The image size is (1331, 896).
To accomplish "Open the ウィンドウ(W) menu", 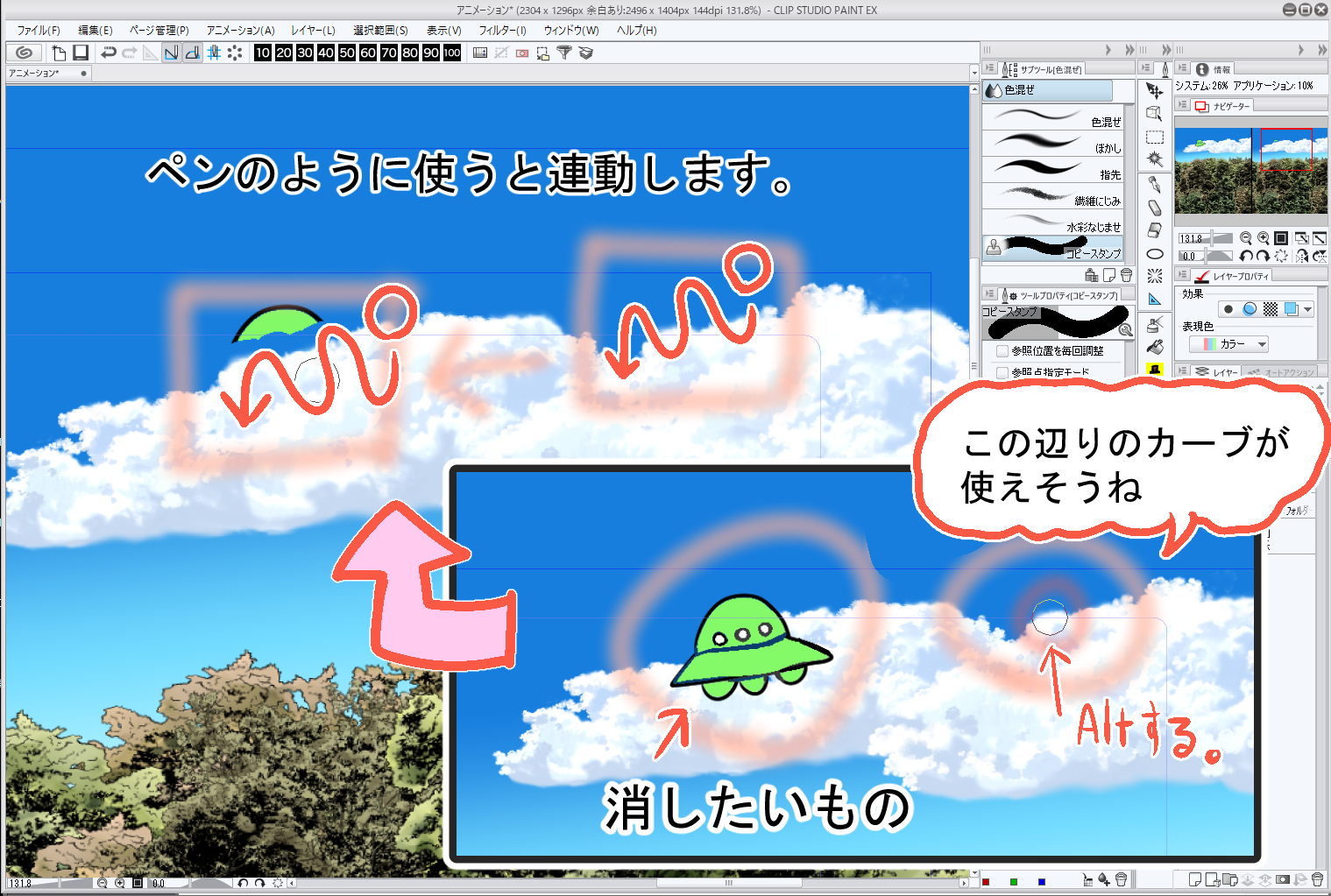I will pyautogui.click(x=571, y=30).
